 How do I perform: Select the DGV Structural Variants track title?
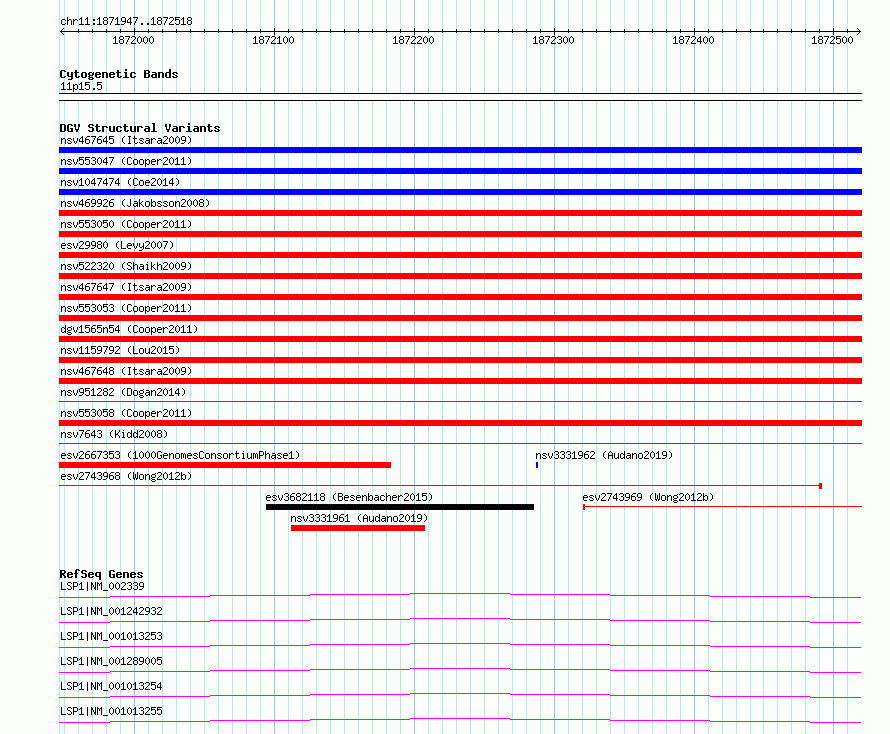140,128
